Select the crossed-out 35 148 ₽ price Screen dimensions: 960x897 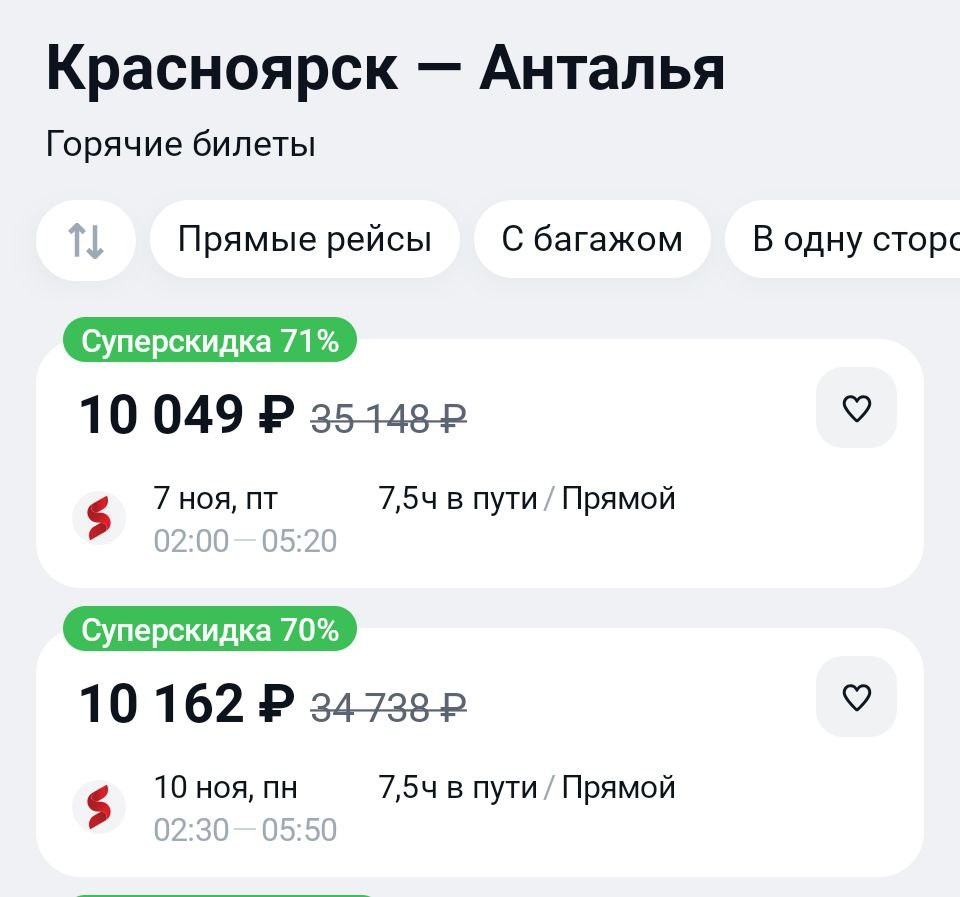tap(389, 418)
